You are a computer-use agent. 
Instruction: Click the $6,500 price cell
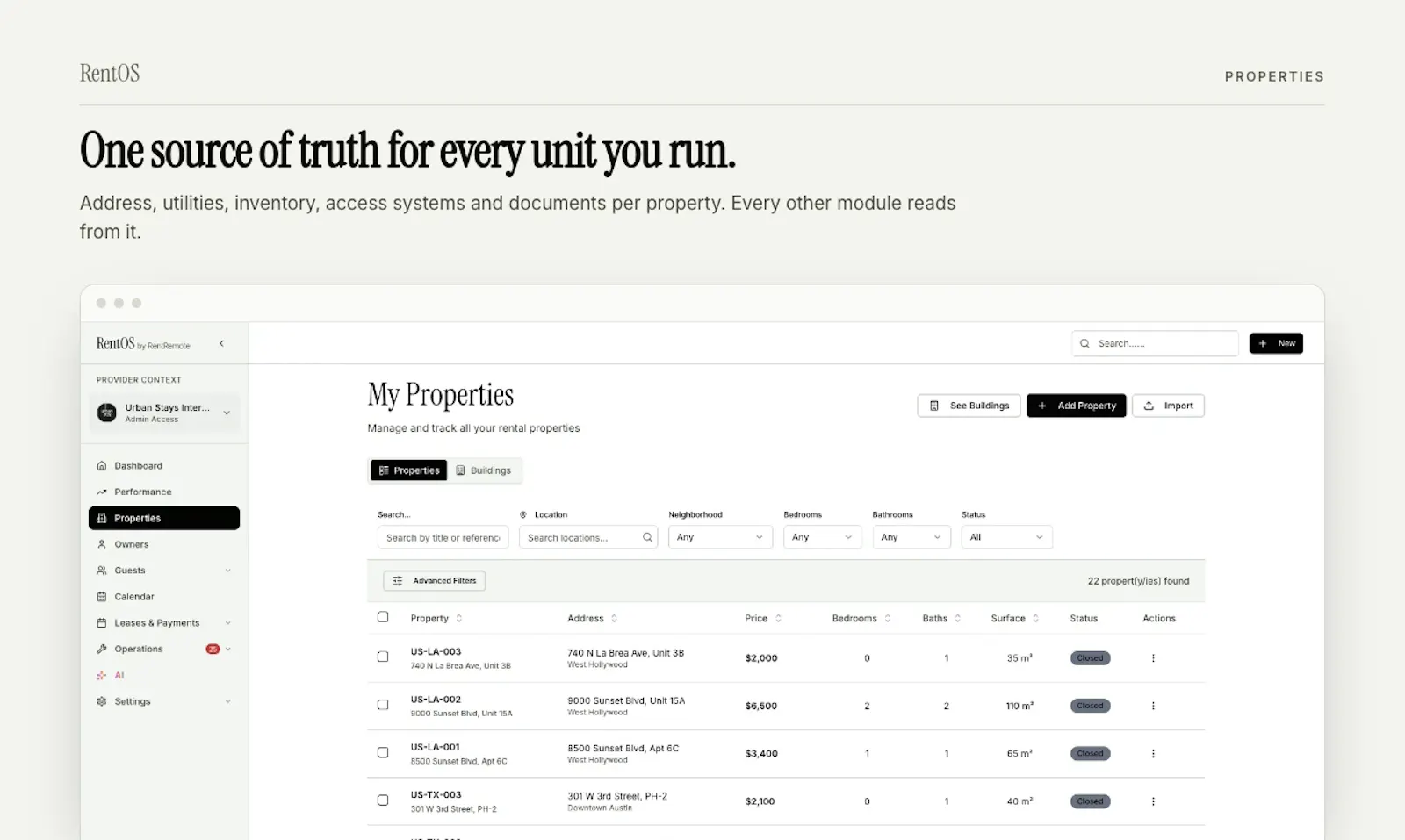760,706
